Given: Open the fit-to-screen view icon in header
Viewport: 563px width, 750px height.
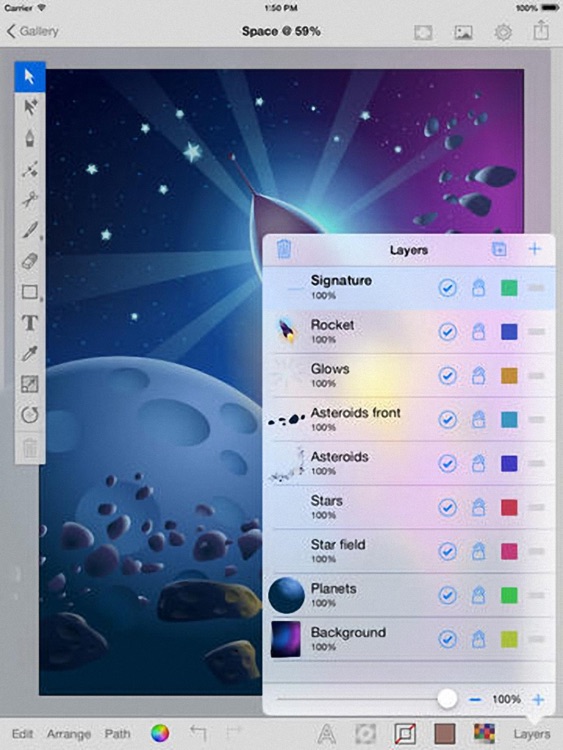Looking at the screenshot, I should (x=423, y=32).
